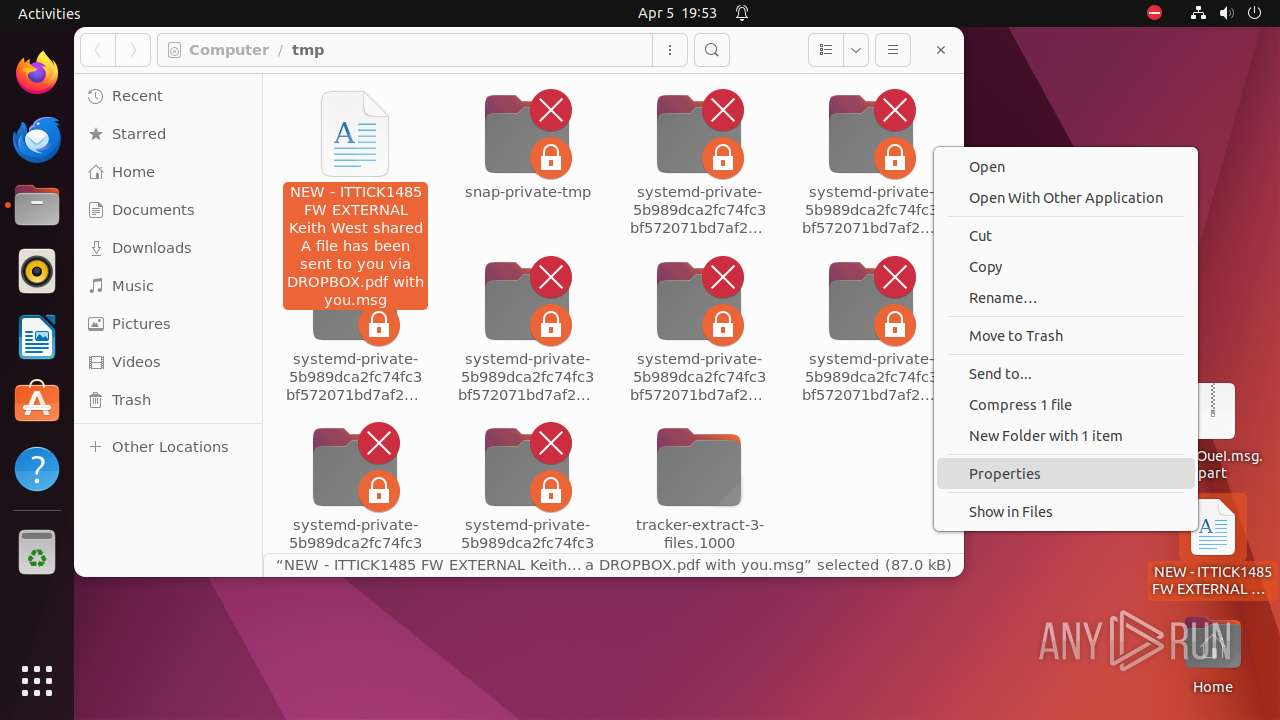Open clock calendar Apr 5 19:53
1280x720 pixels.
click(x=677, y=13)
